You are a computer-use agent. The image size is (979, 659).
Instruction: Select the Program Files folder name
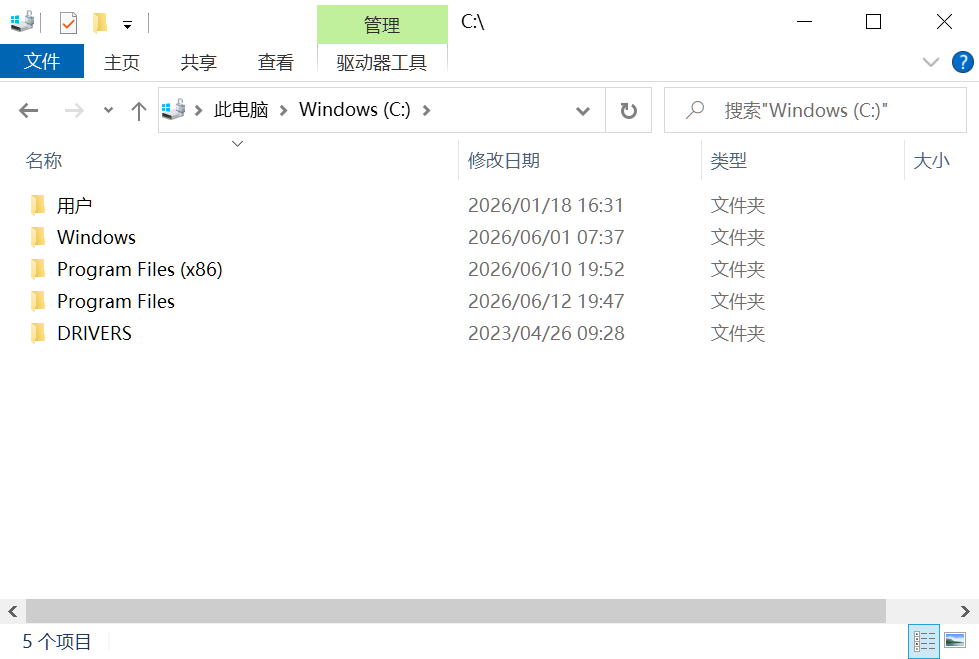[x=116, y=301]
